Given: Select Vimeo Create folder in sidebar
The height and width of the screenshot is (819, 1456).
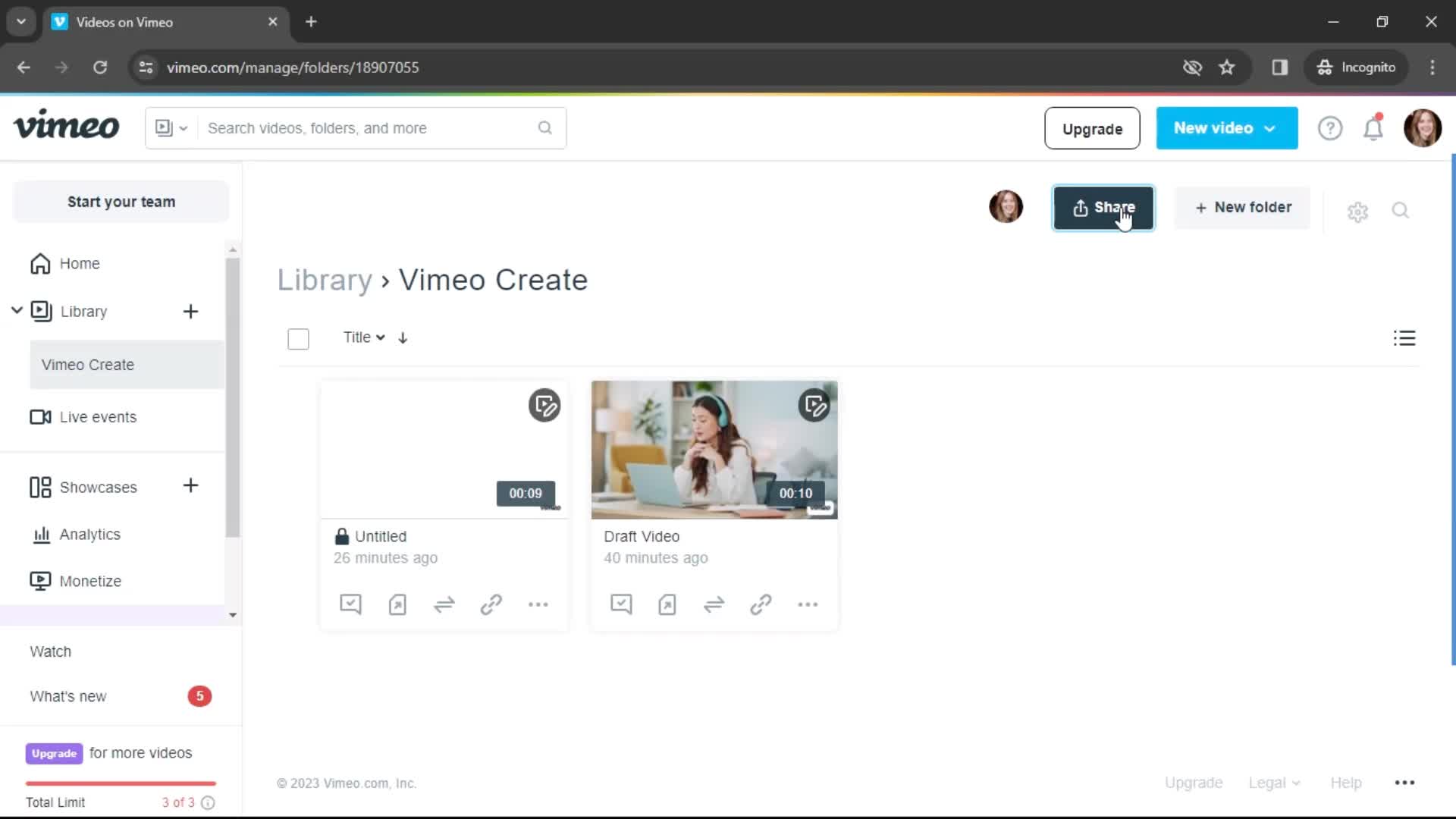Looking at the screenshot, I should point(127,365).
